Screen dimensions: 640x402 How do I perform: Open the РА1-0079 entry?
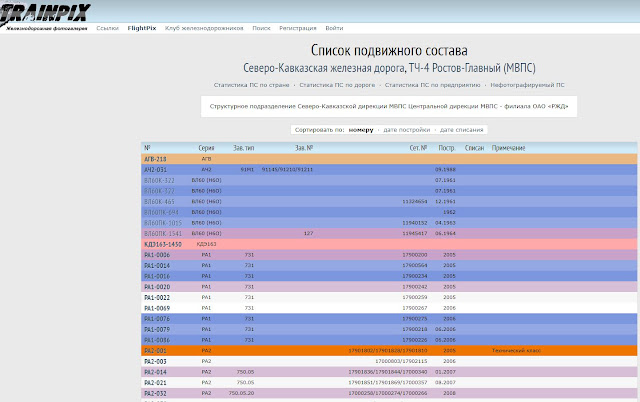tap(157, 329)
